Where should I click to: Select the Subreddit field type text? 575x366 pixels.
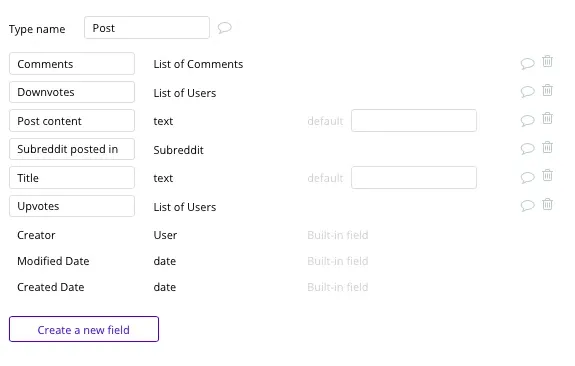[x=178, y=150]
